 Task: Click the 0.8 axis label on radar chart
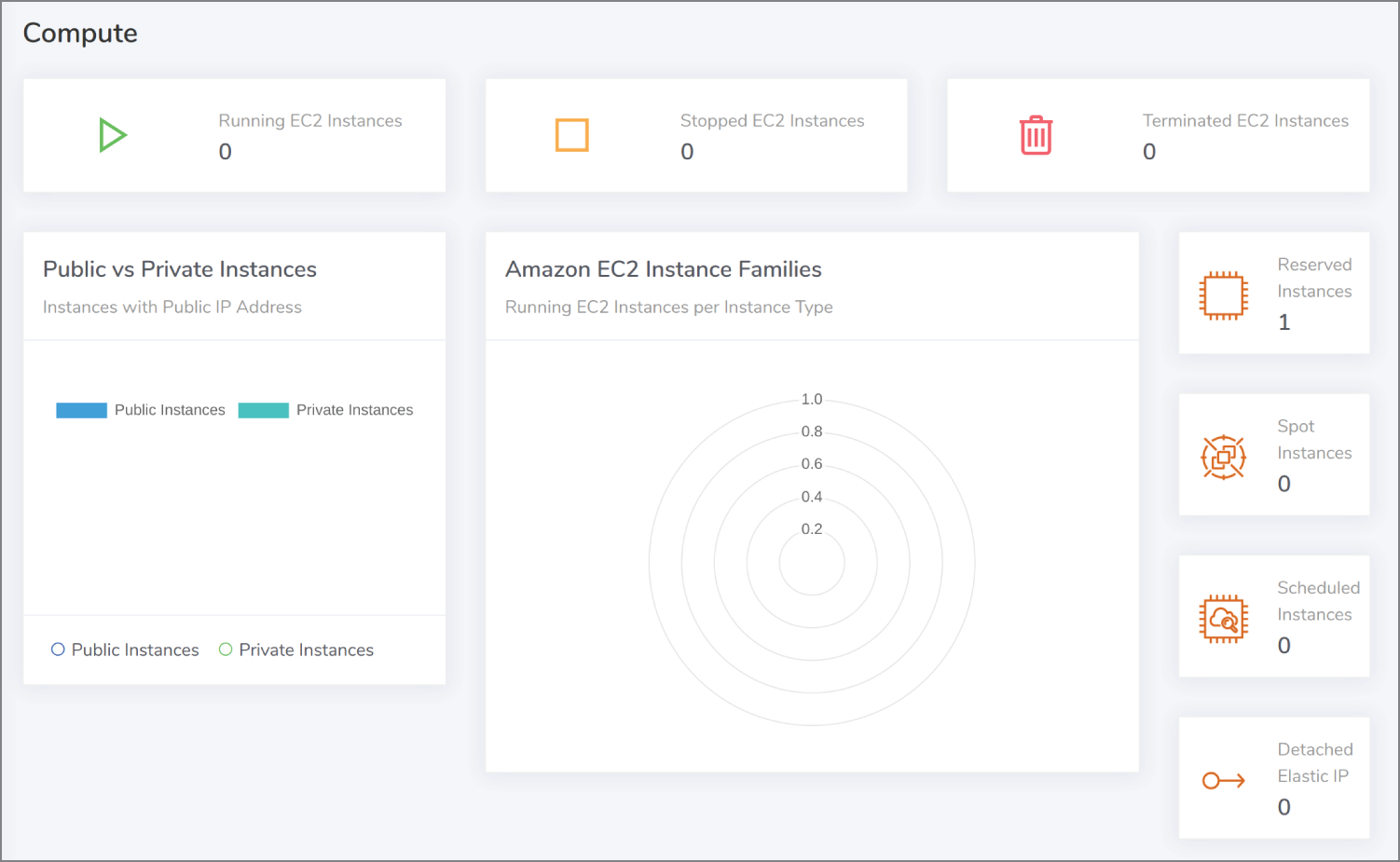pyautogui.click(x=812, y=431)
